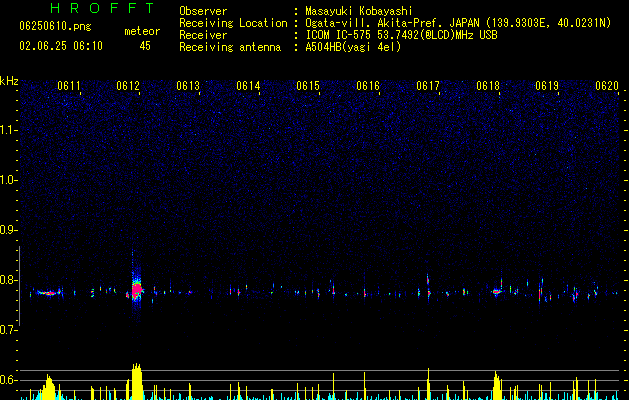
Task: Click the ICOM IC-575 receiver text
Action: tap(401, 35)
